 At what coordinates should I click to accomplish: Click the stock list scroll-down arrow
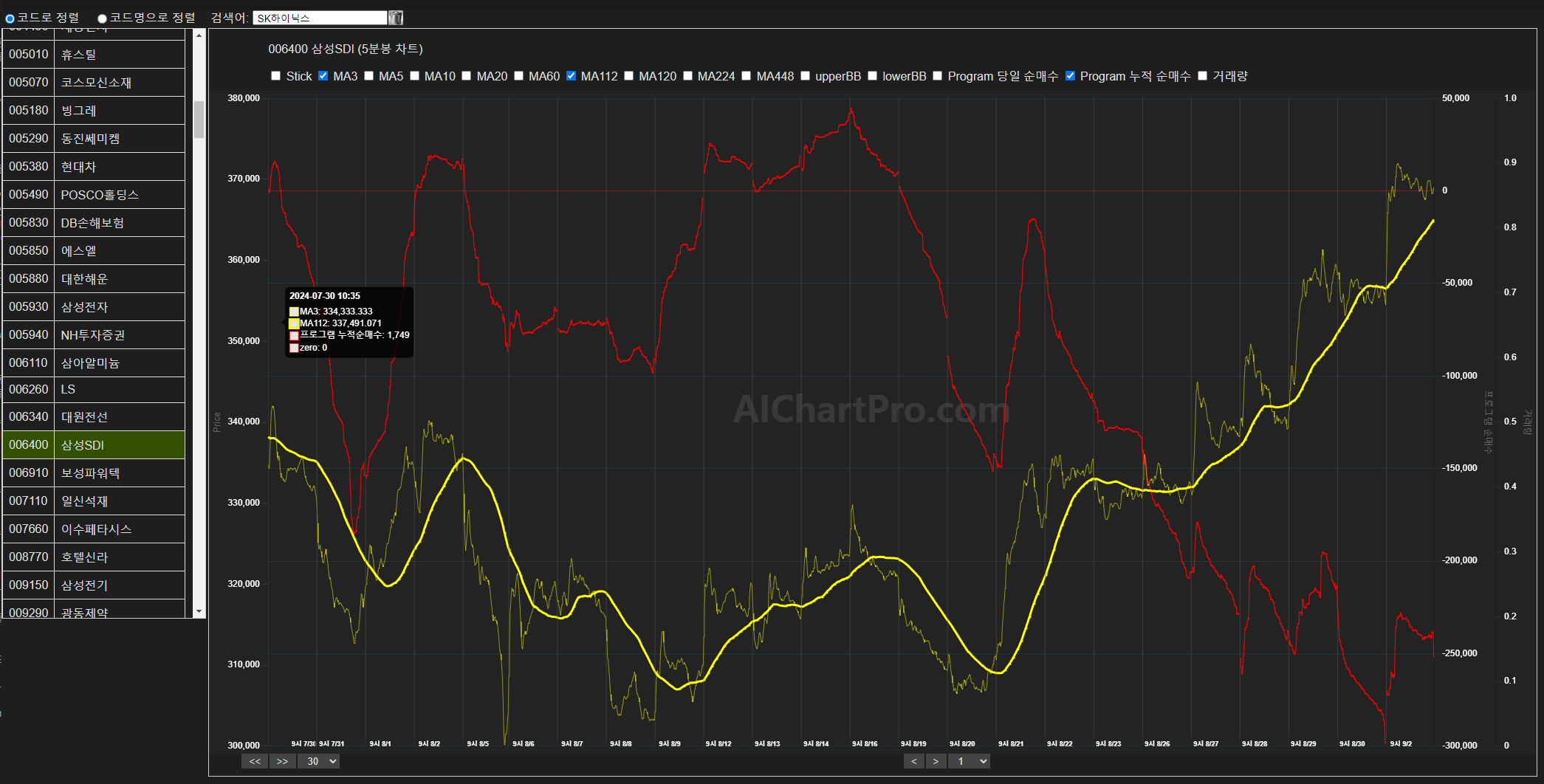pyautogui.click(x=199, y=612)
